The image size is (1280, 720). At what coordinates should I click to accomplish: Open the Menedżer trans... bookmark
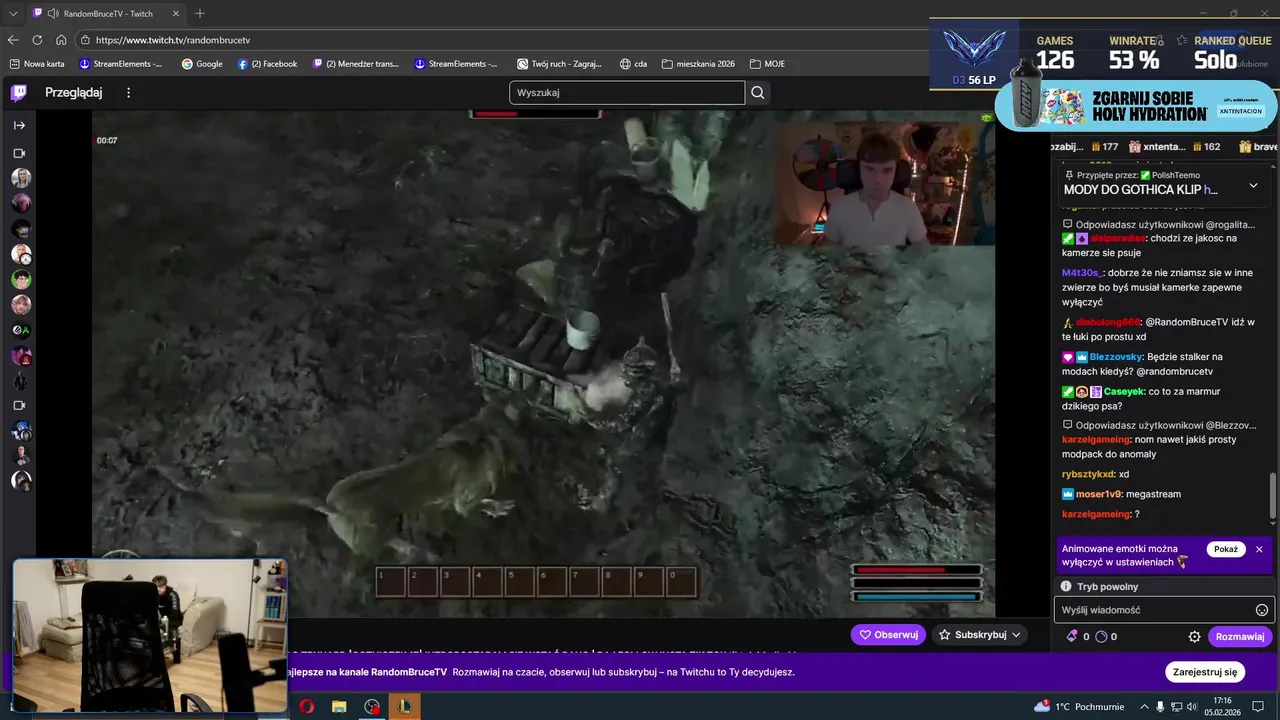point(356,64)
